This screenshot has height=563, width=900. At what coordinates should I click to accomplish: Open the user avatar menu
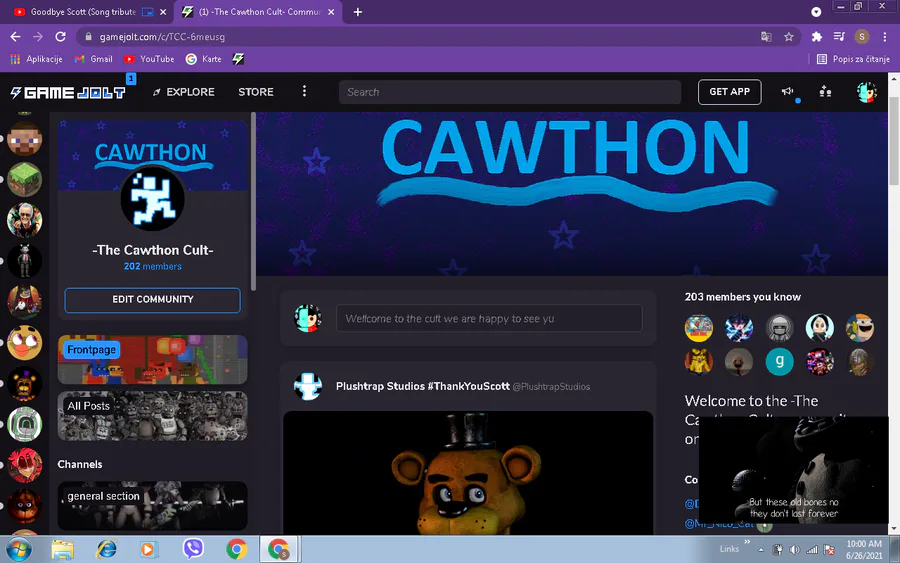pos(866,92)
